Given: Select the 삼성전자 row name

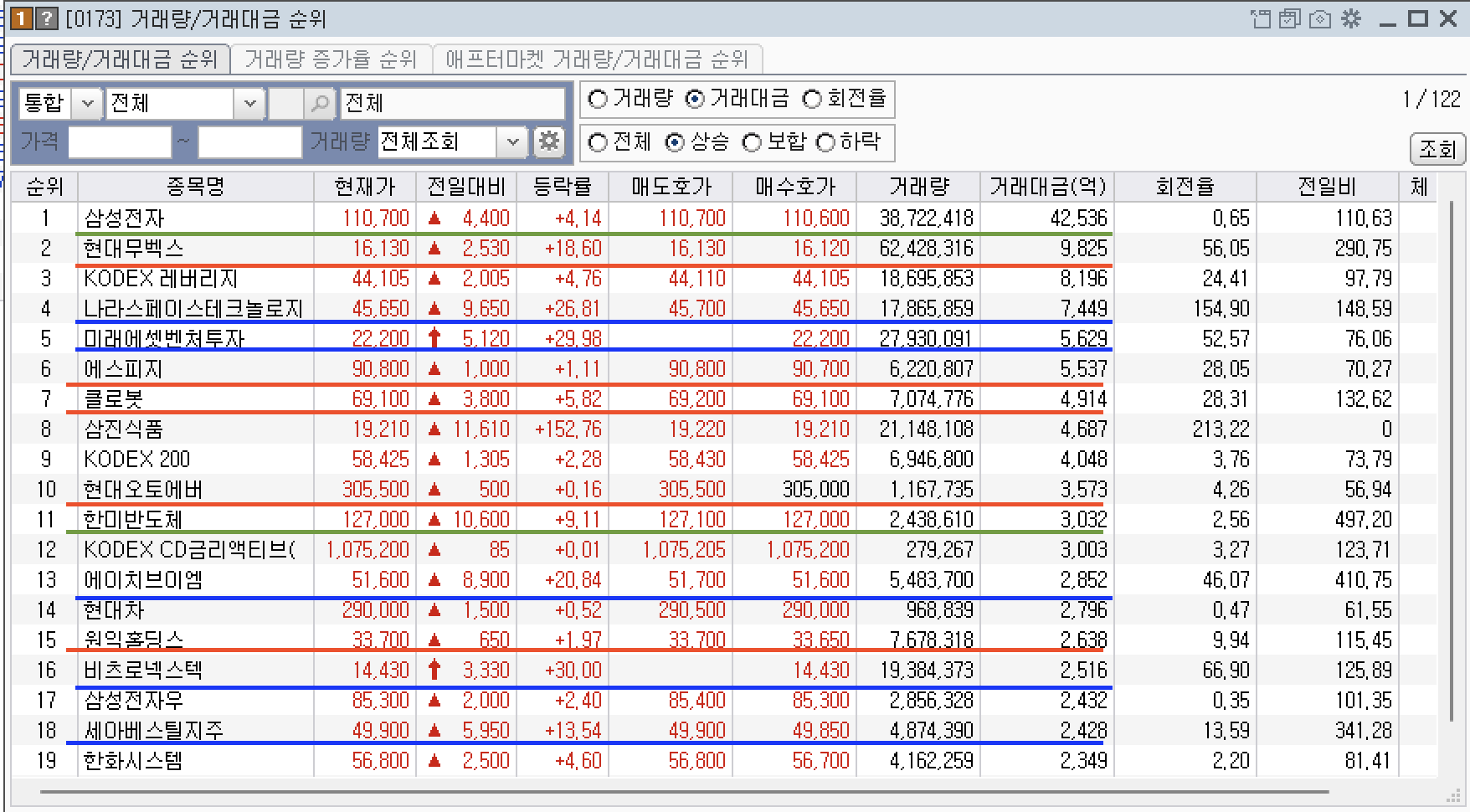Looking at the screenshot, I should pyautogui.click(x=124, y=218).
